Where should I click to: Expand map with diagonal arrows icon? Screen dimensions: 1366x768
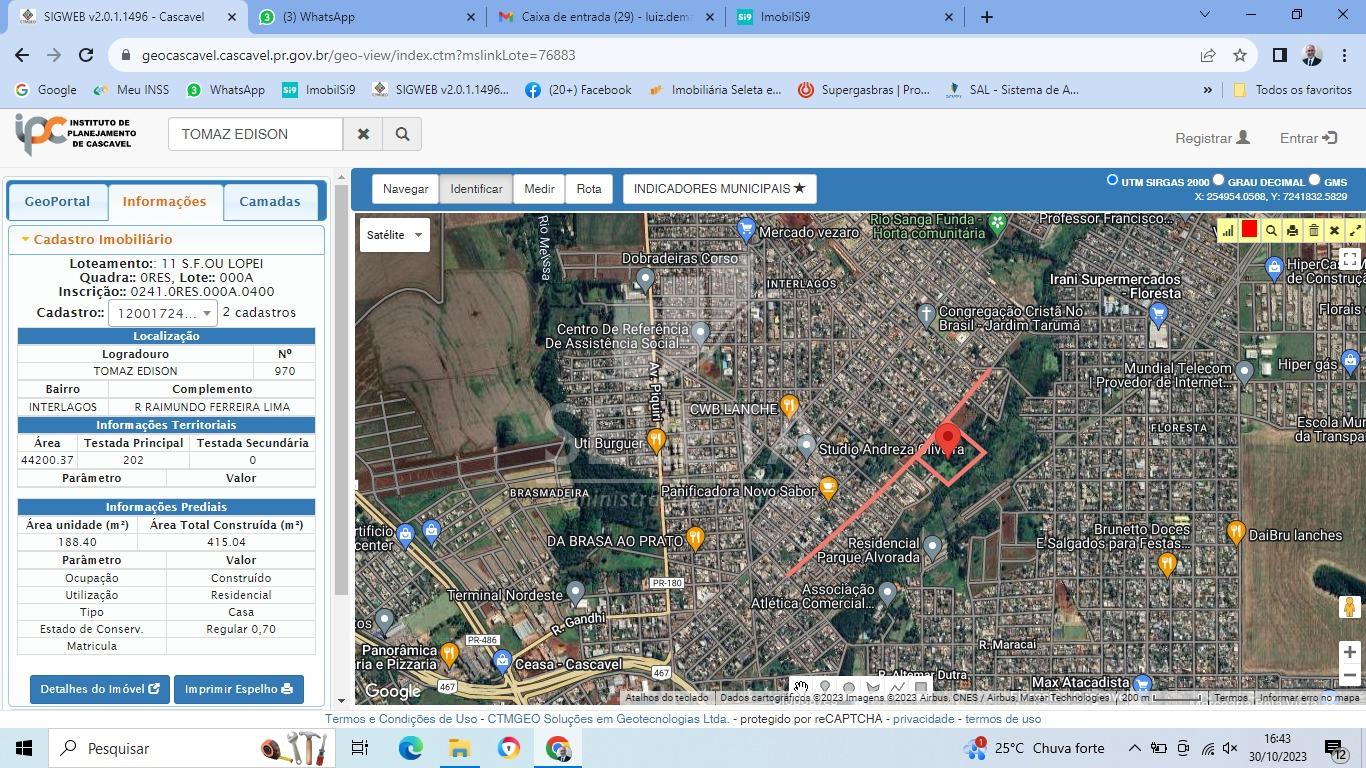(x=1355, y=230)
